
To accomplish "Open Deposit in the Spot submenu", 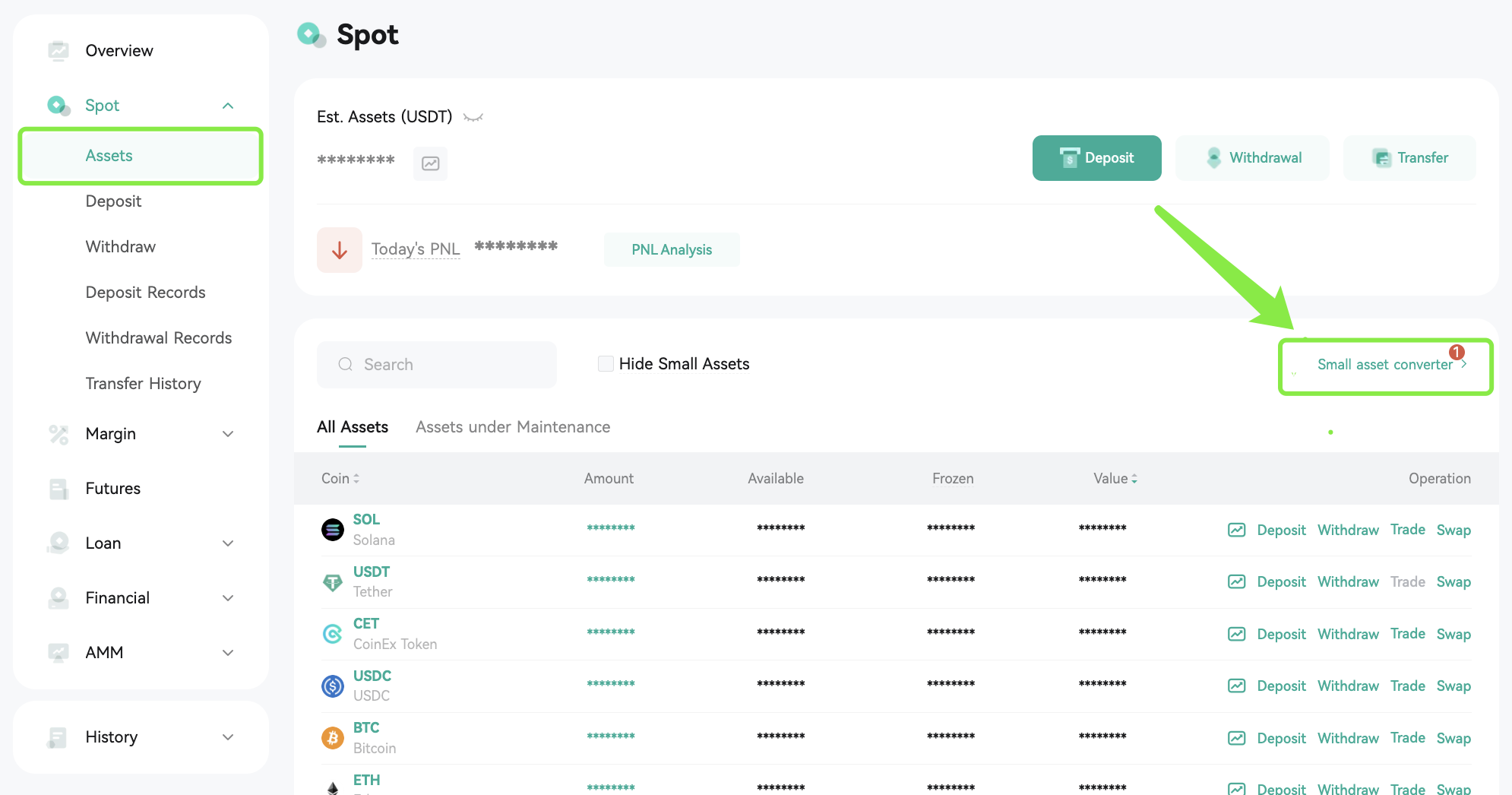I will (114, 201).
